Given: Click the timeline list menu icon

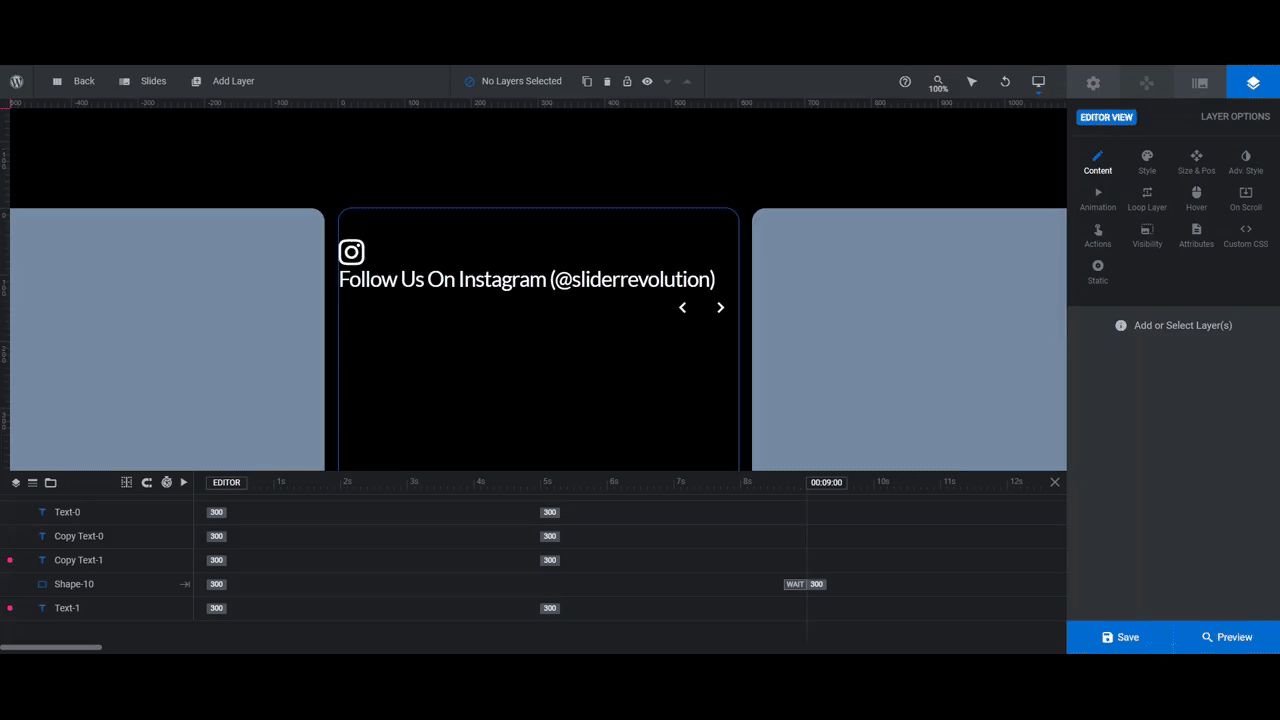Looking at the screenshot, I should (33, 483).
